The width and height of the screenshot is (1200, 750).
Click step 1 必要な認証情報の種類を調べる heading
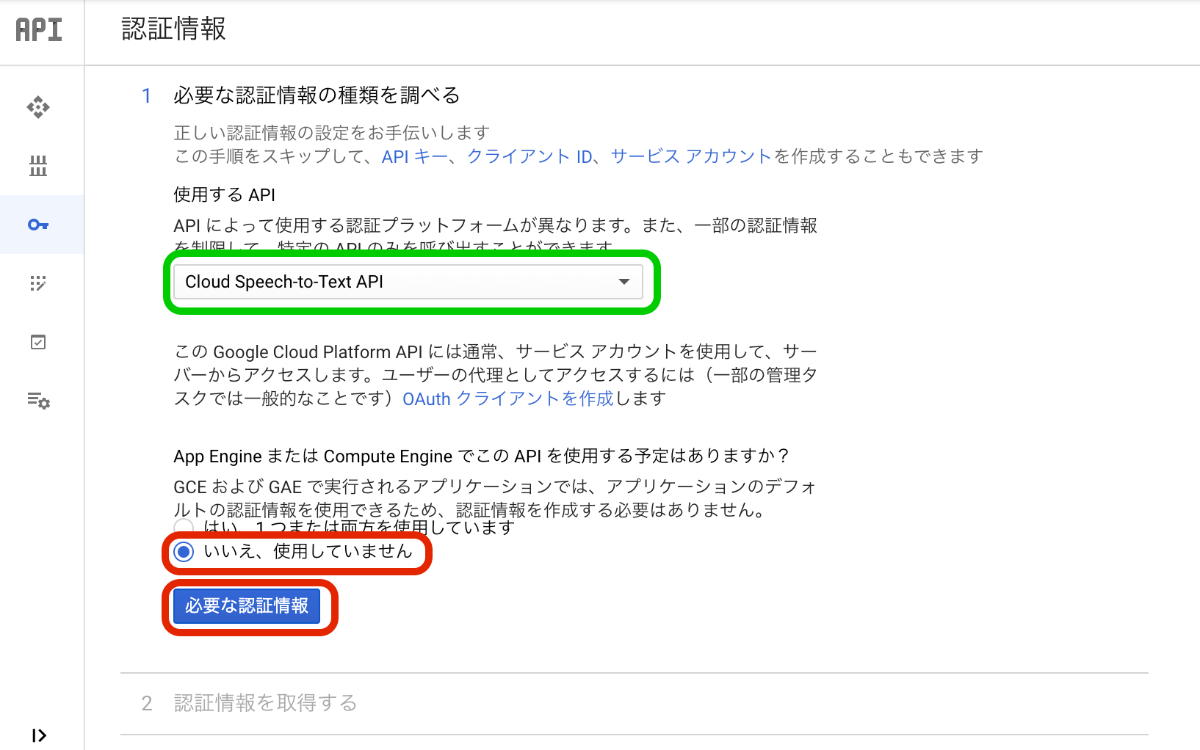(x=317, y=96)
